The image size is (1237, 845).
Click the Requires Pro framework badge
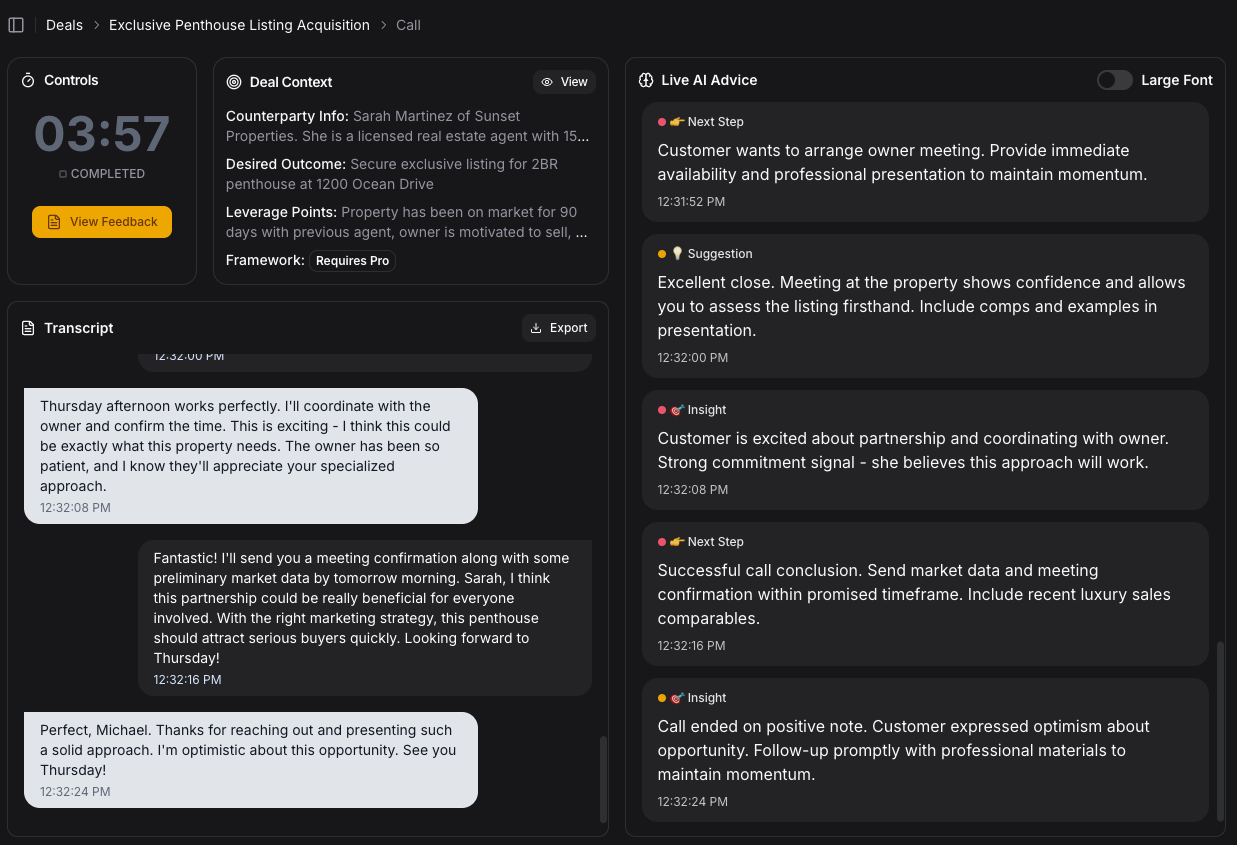pyautogui.click(x=352, y=260)
